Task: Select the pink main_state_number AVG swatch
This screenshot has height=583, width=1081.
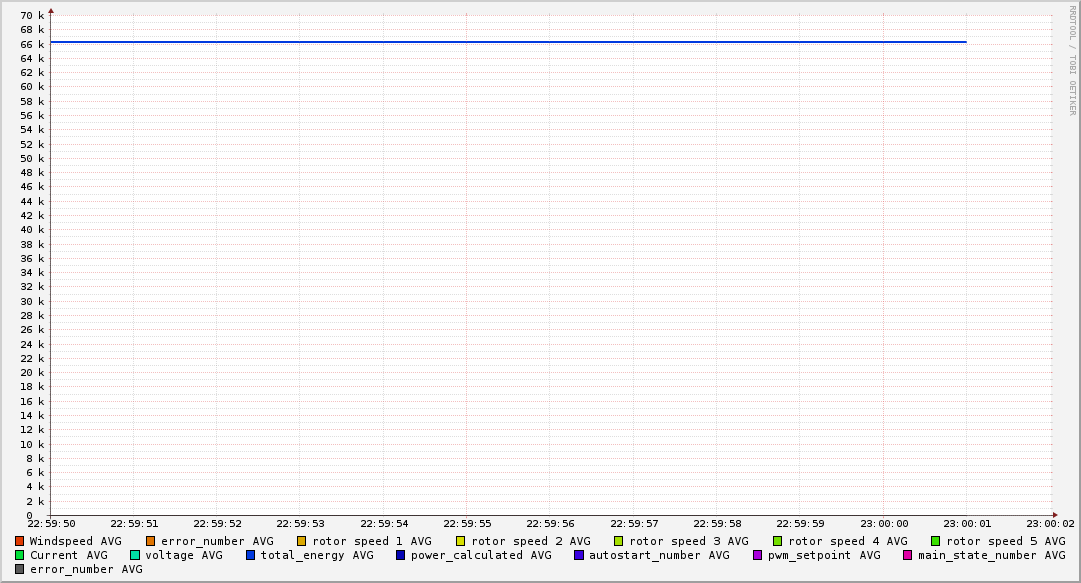Action: click(x=908, y=555)
